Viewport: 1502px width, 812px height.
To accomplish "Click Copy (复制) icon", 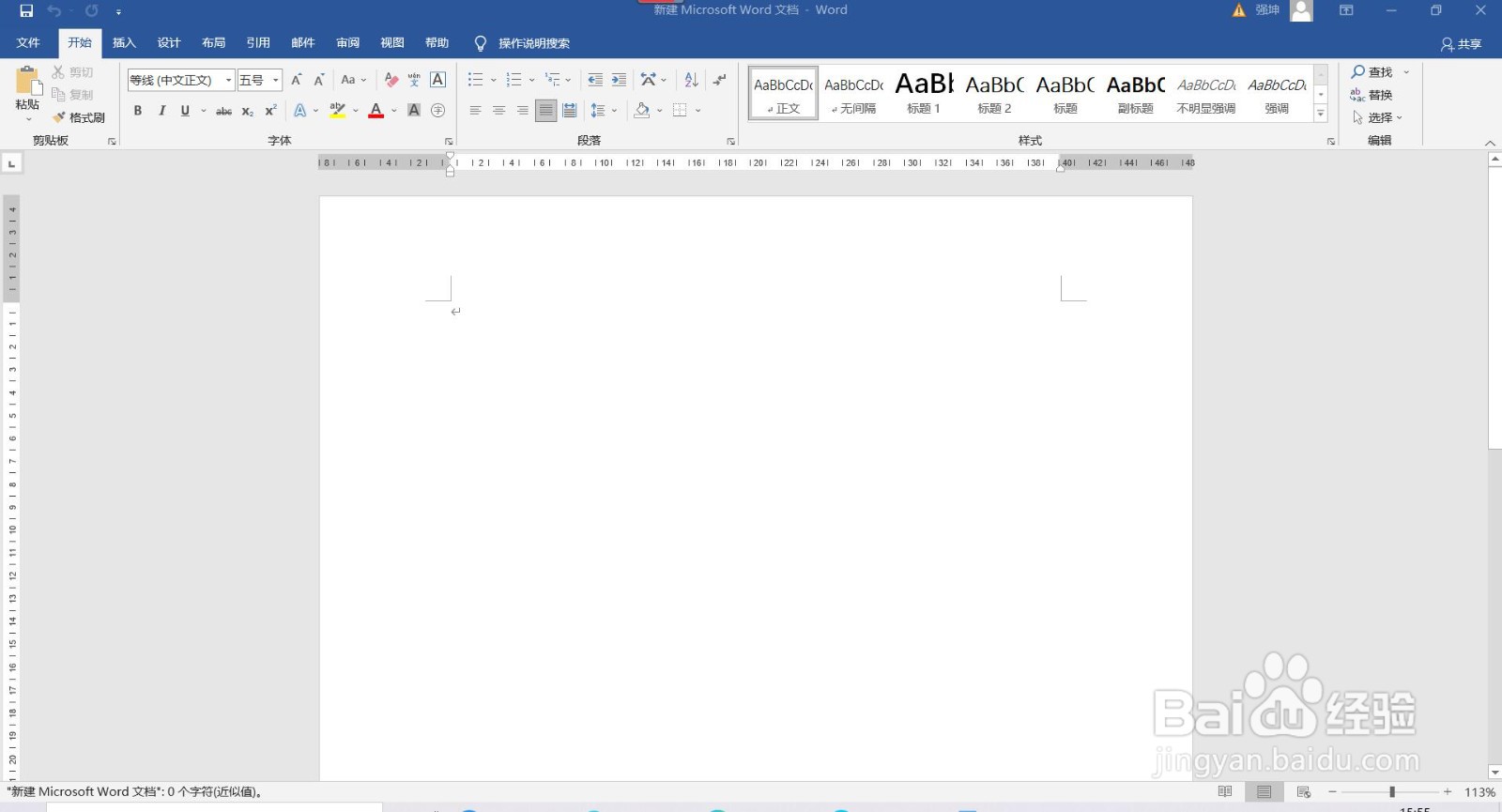I will coord(58,95).
